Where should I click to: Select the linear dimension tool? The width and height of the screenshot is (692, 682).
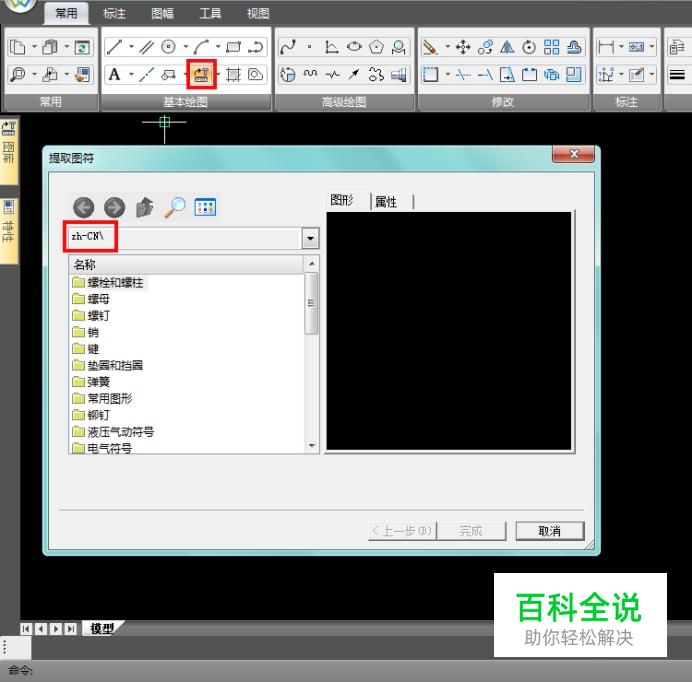(606, 47)
